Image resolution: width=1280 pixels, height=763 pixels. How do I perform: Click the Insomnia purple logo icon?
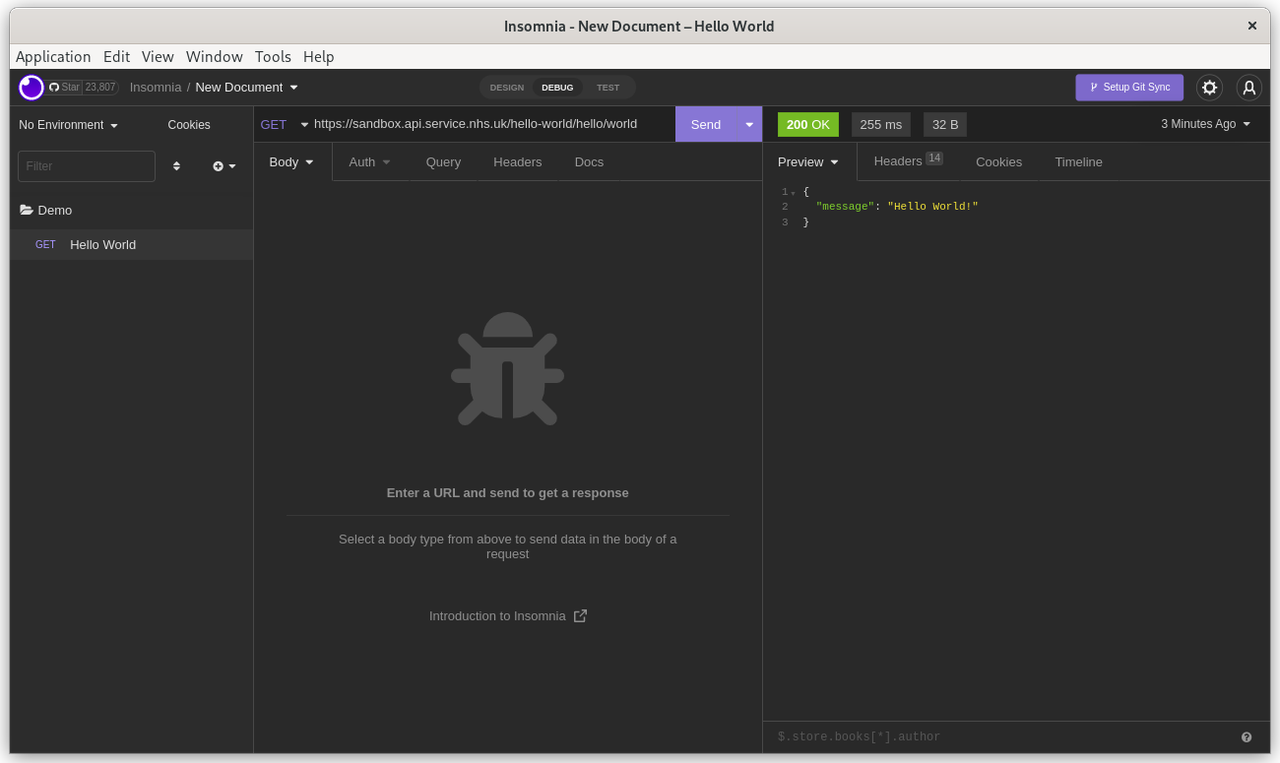[31, 88]
